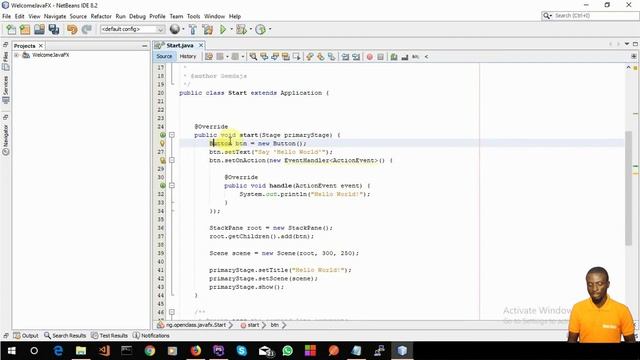Click the globe browser icon in toolbar

[175, 29]
